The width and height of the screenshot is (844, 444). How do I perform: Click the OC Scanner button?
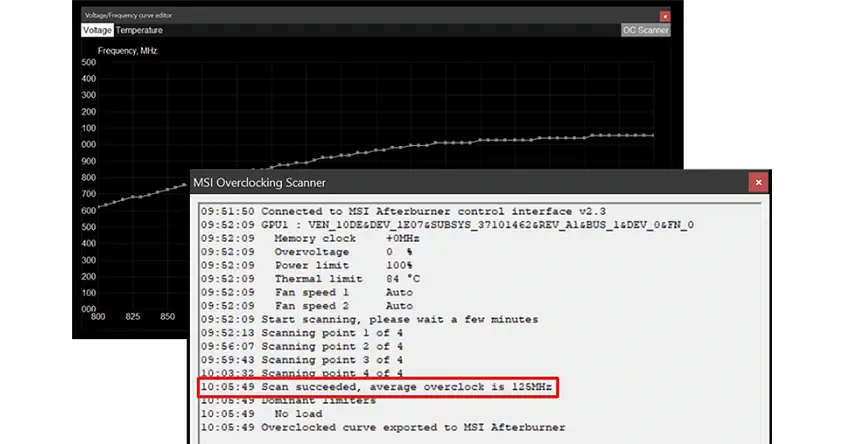(645, 30)
